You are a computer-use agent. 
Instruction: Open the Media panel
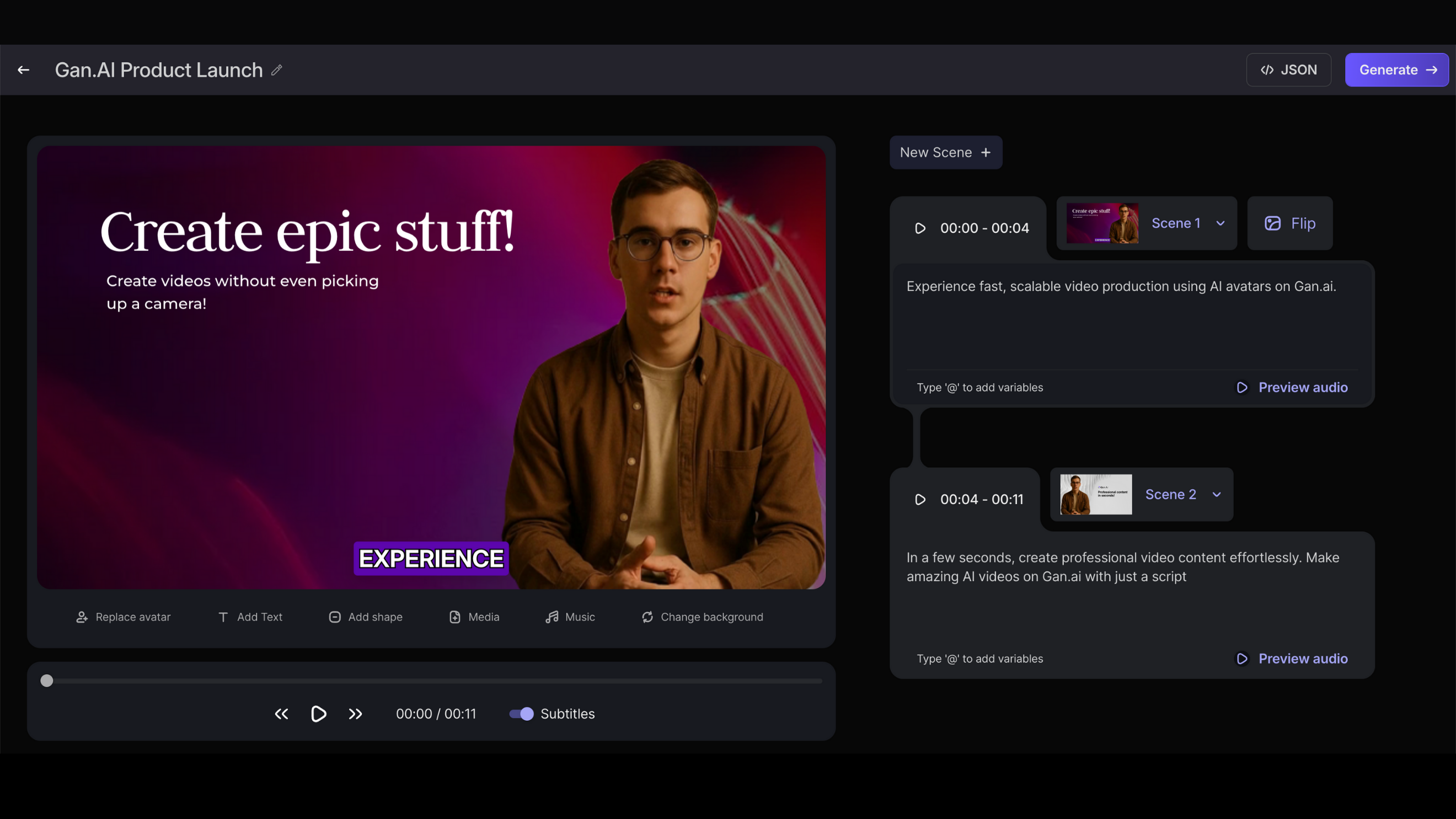[x=474, y=617]
